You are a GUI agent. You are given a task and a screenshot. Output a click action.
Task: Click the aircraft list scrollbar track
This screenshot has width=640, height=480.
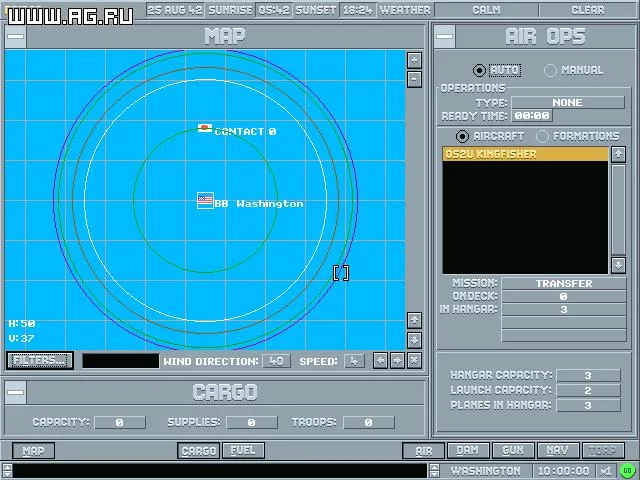[x=618, y=209]
